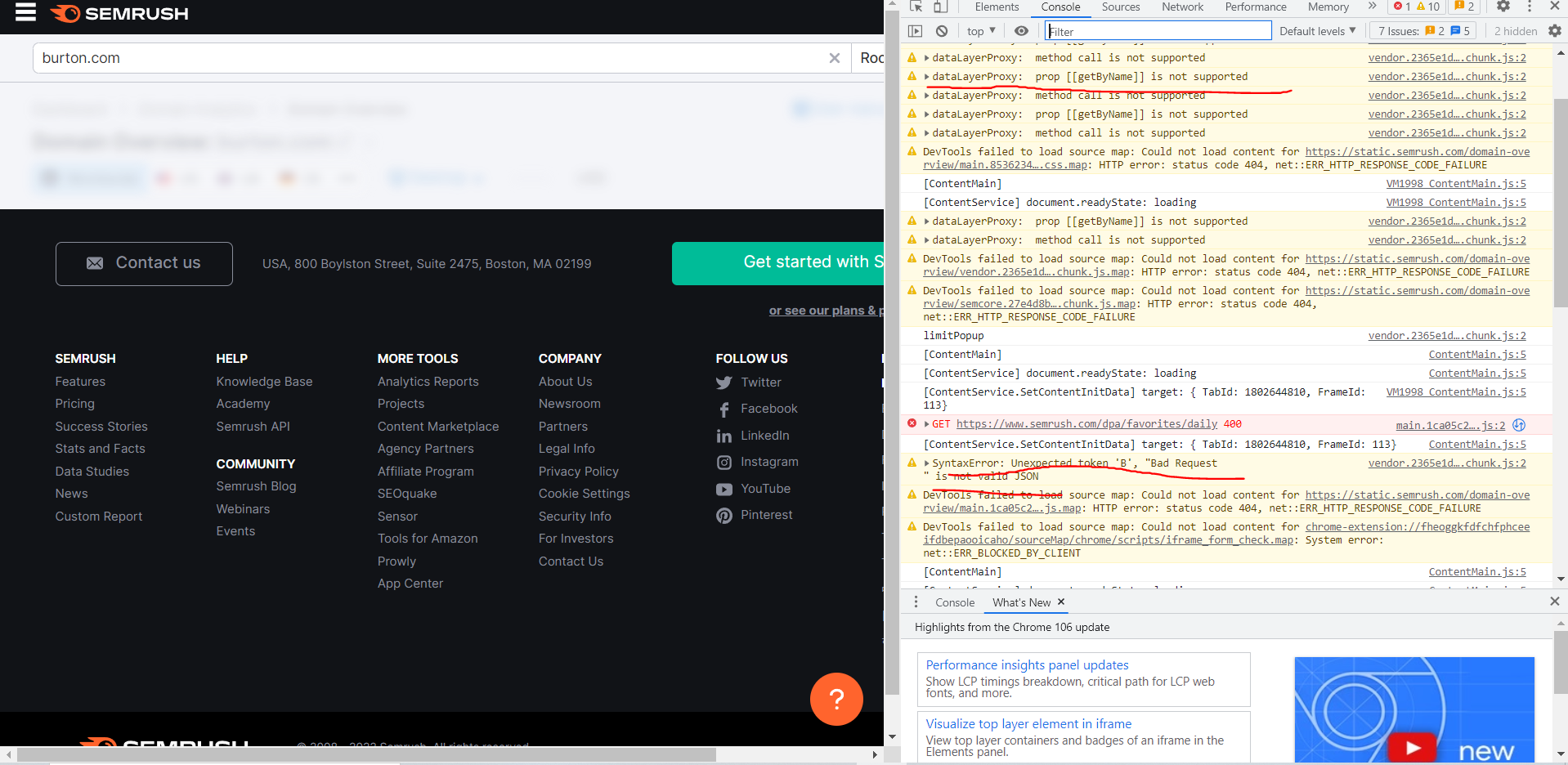The image size is (1568, 765).
Task: Select the Console drawer tab
Action: coord(954,602)
